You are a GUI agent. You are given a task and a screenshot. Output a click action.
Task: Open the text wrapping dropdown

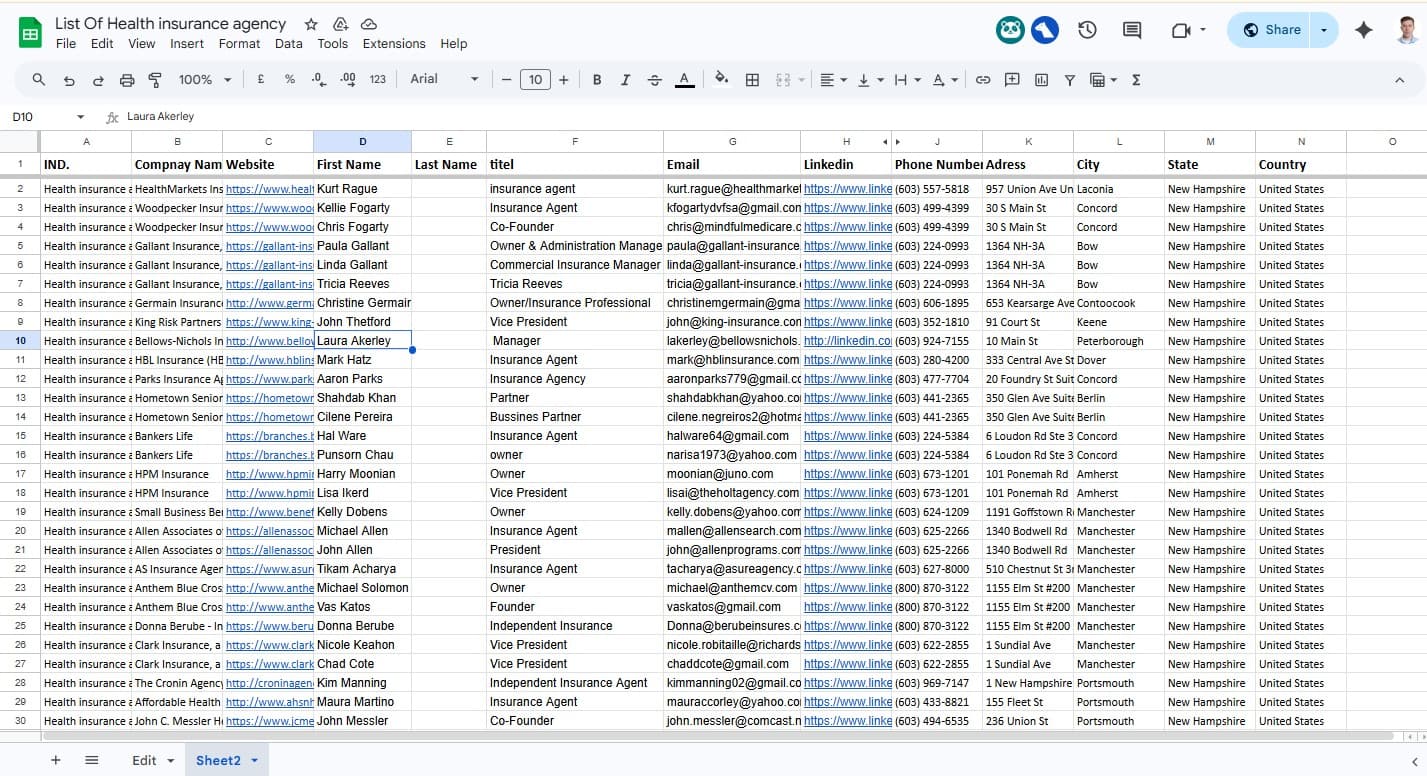coord(908,80)
